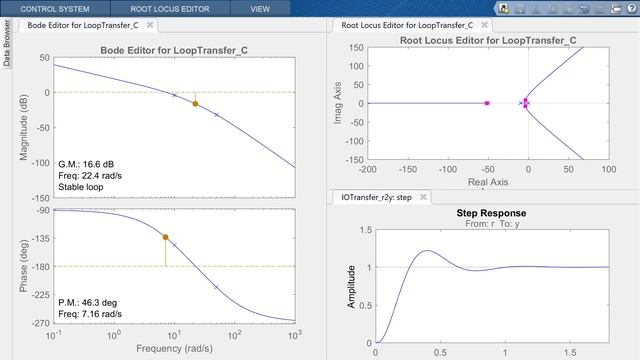This screenshot has width=640, height=360.
Task: Click the 'Magnitude (dB)' axis label
Action: coord(23,127)
